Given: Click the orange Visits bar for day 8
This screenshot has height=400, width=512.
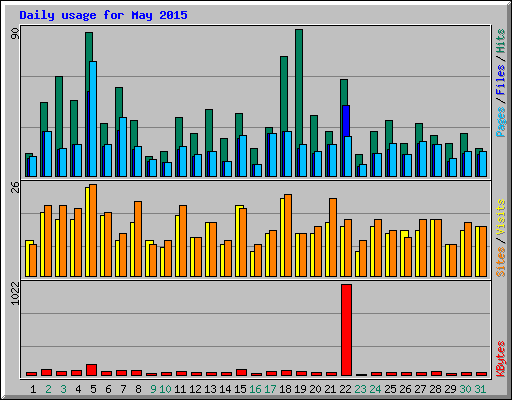Looking at the screenshot, I should [138, 239].
